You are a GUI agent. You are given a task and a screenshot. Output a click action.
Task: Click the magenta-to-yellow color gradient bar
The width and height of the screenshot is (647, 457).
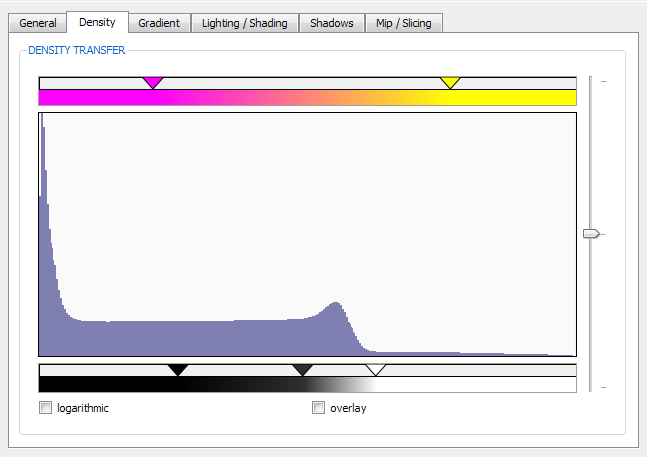pos(307,98)
